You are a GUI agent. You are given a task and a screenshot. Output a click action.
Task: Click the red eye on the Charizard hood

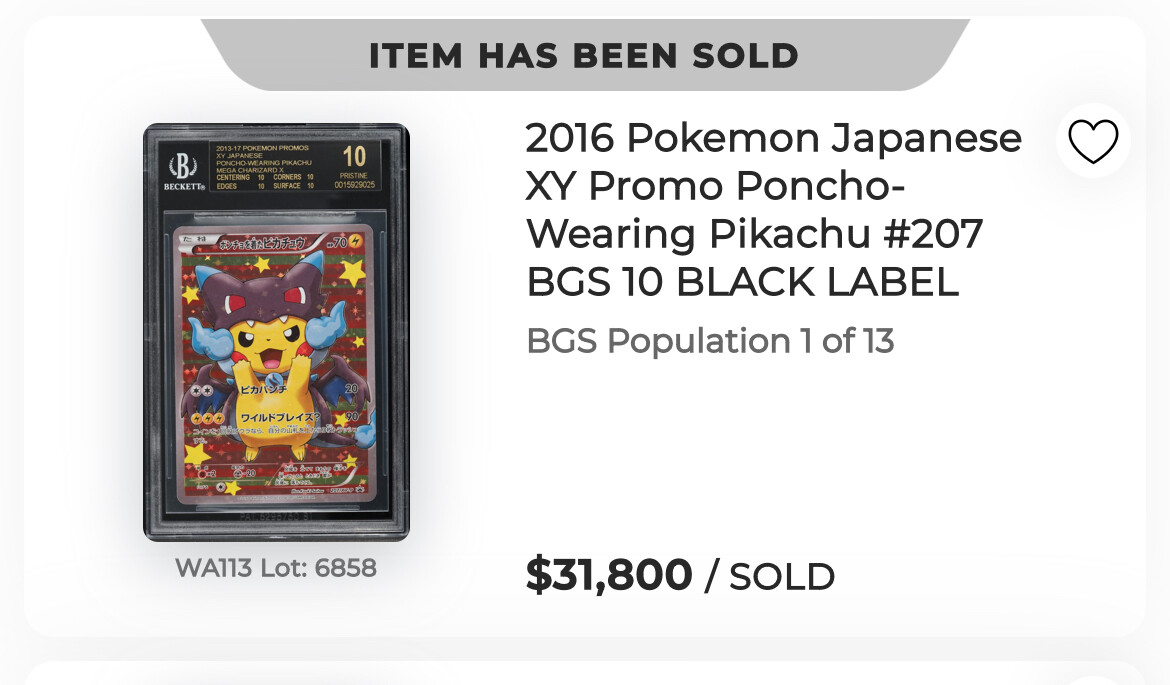click(x=236, y=304)
